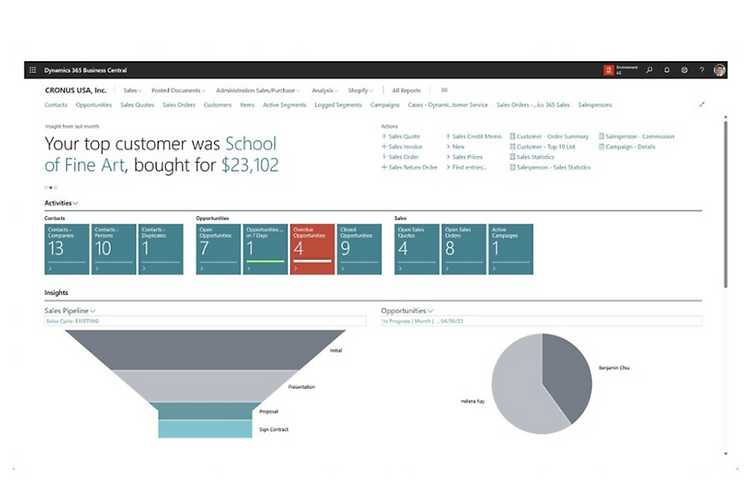Screen dimensions: 749x504
Task: Open Logged Segments
Action: coord(338,105)
